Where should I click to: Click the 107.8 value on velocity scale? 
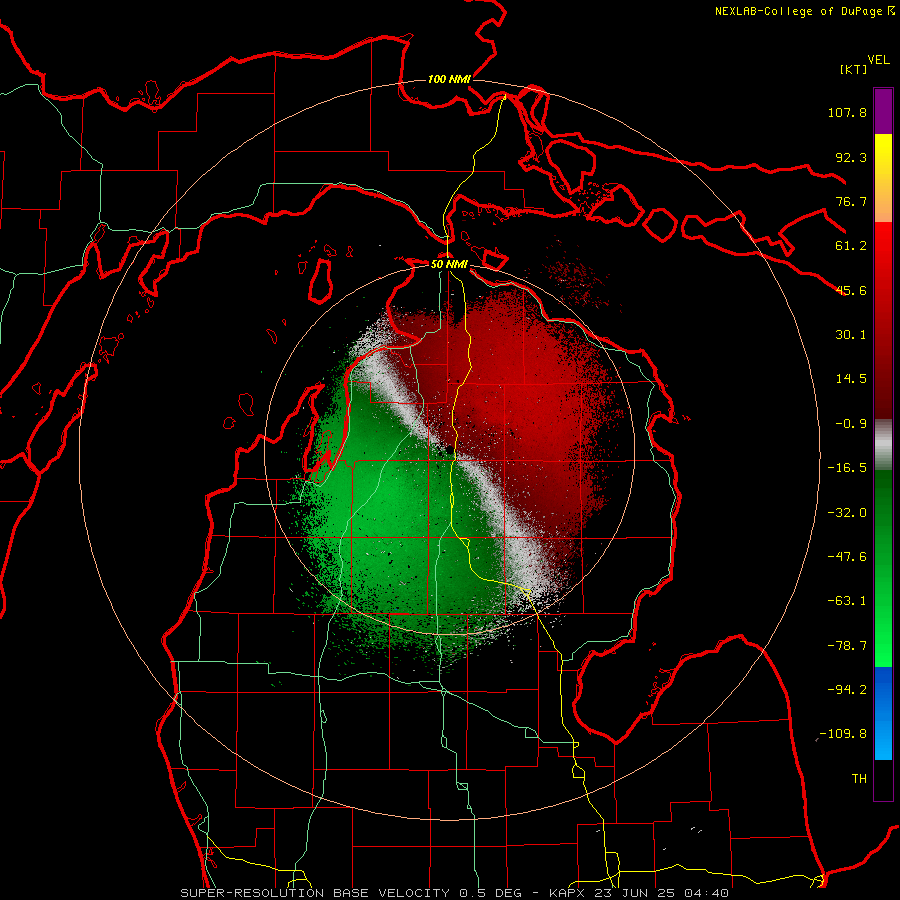(x=847, y=112)
